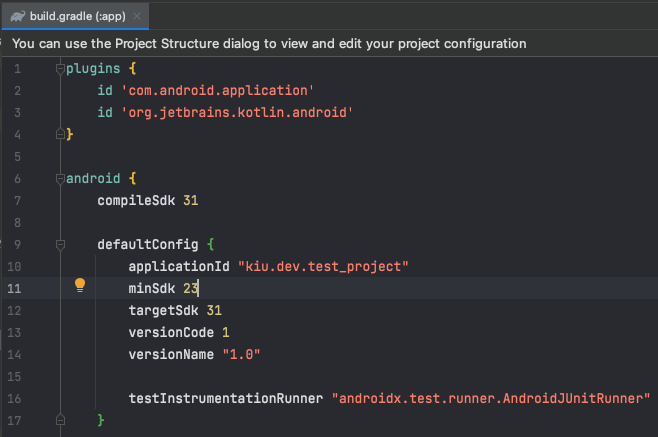658x437 pixels.
Task: Click the versionCode value 1
Action: pos(226,332)
